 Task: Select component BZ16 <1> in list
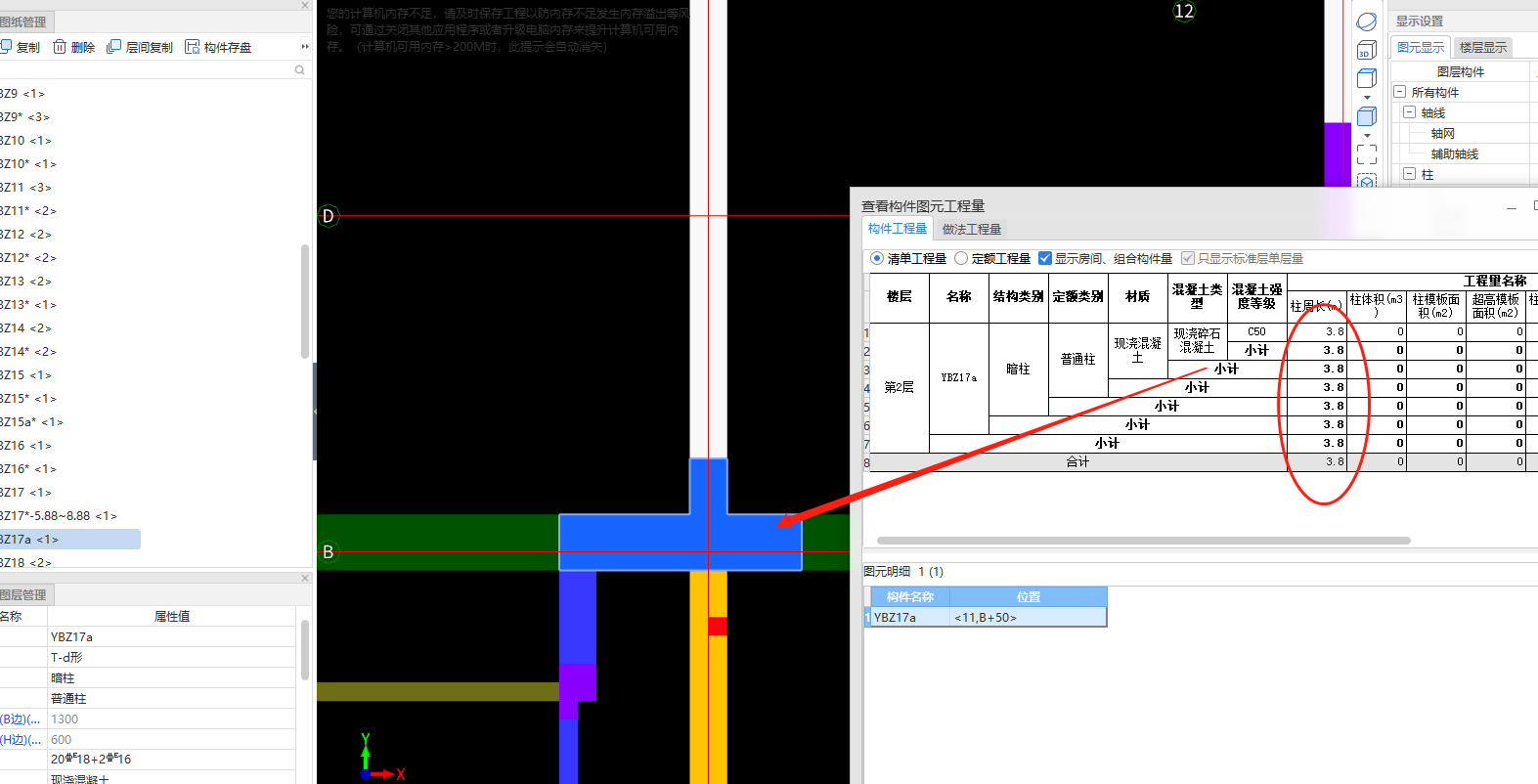[26, 446]
